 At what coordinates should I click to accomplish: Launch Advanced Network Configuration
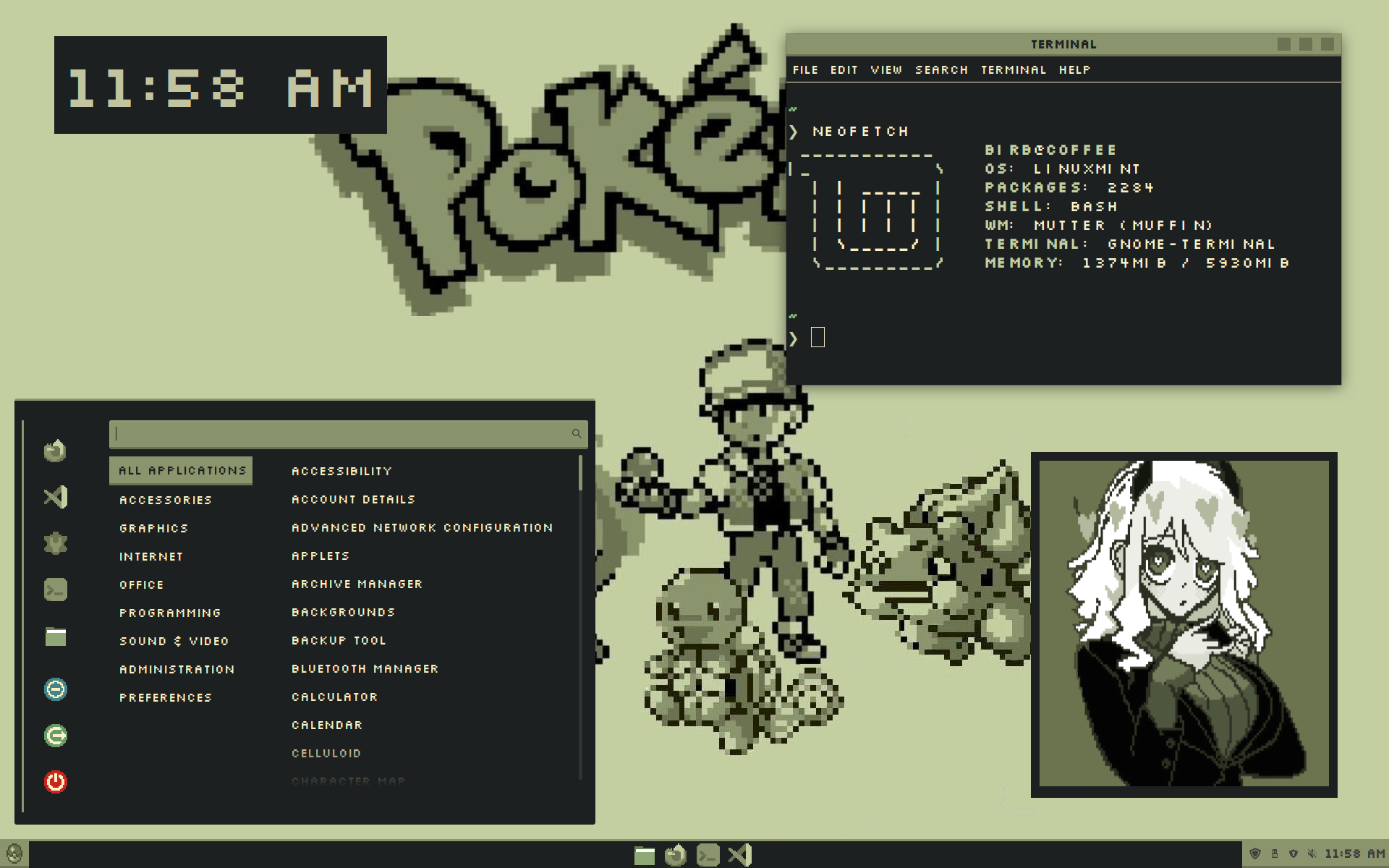422,527
